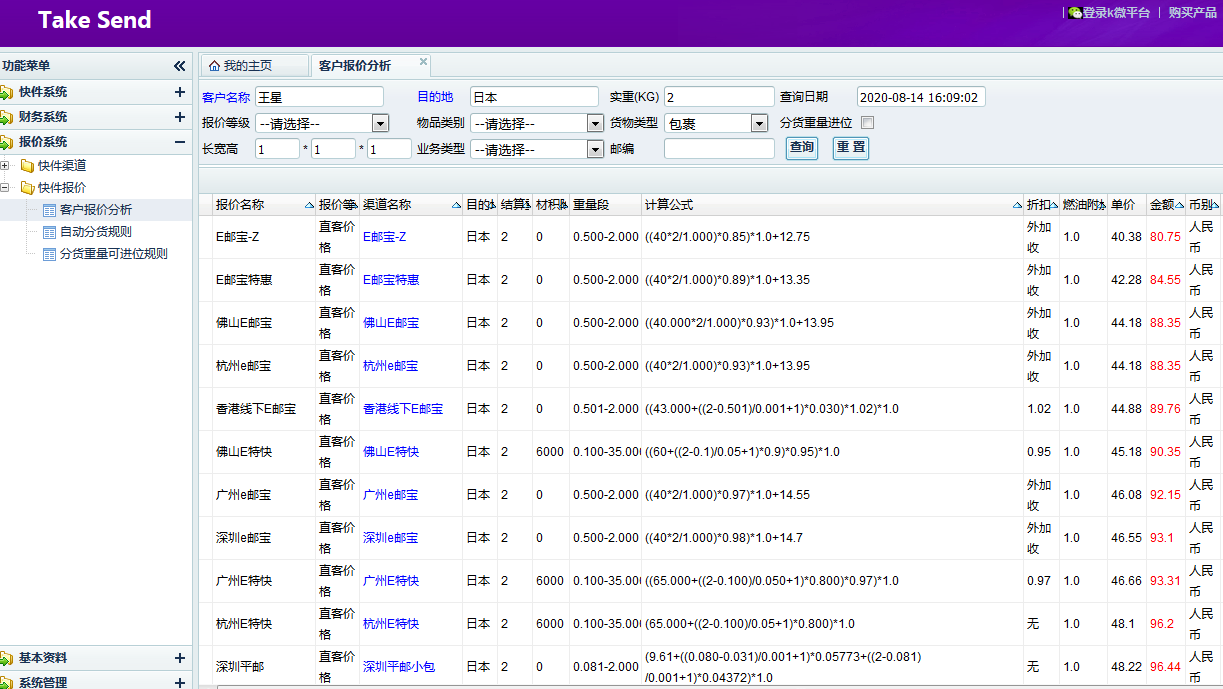Image resolution: width=1223 pixels, height=689 pixels.
Task: Expand 快件系统 using its plus icon
Action: (x=180, y=92)
